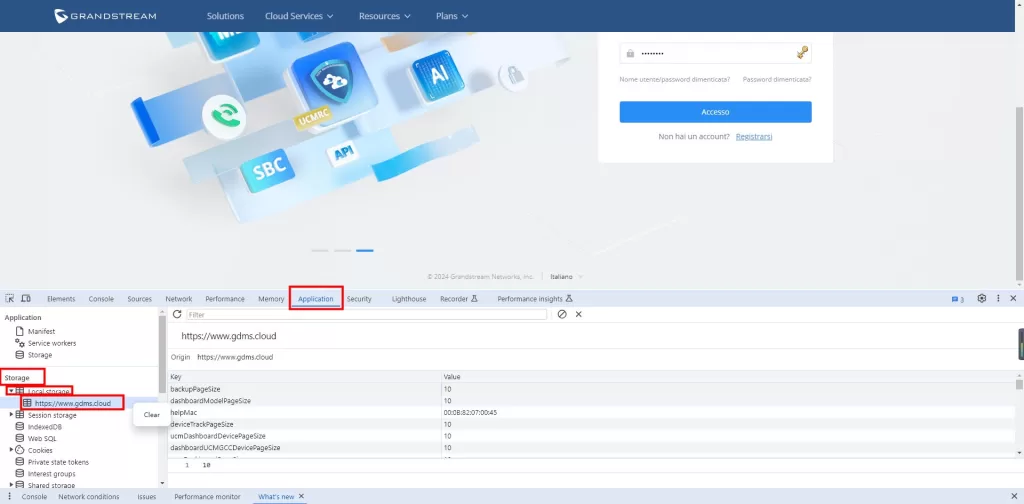The width and height of the screenshot is (1024, 504).
Task: Choose Clear from the context menu
Action: pyautogui.click(x=152, y=415)
